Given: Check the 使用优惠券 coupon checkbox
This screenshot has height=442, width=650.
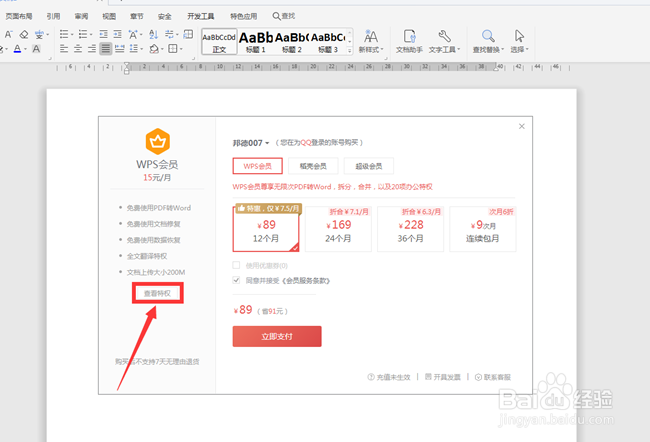Looking at the screenshot, I should coord(236,265).
